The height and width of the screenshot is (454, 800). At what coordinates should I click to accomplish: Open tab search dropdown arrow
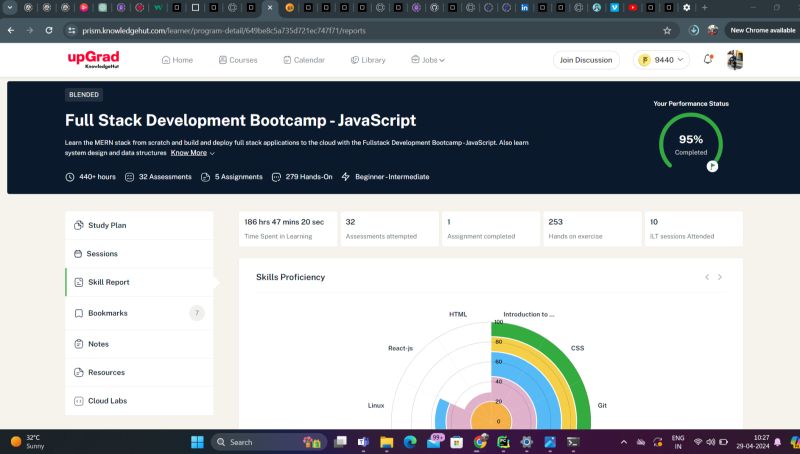point(10,8)
